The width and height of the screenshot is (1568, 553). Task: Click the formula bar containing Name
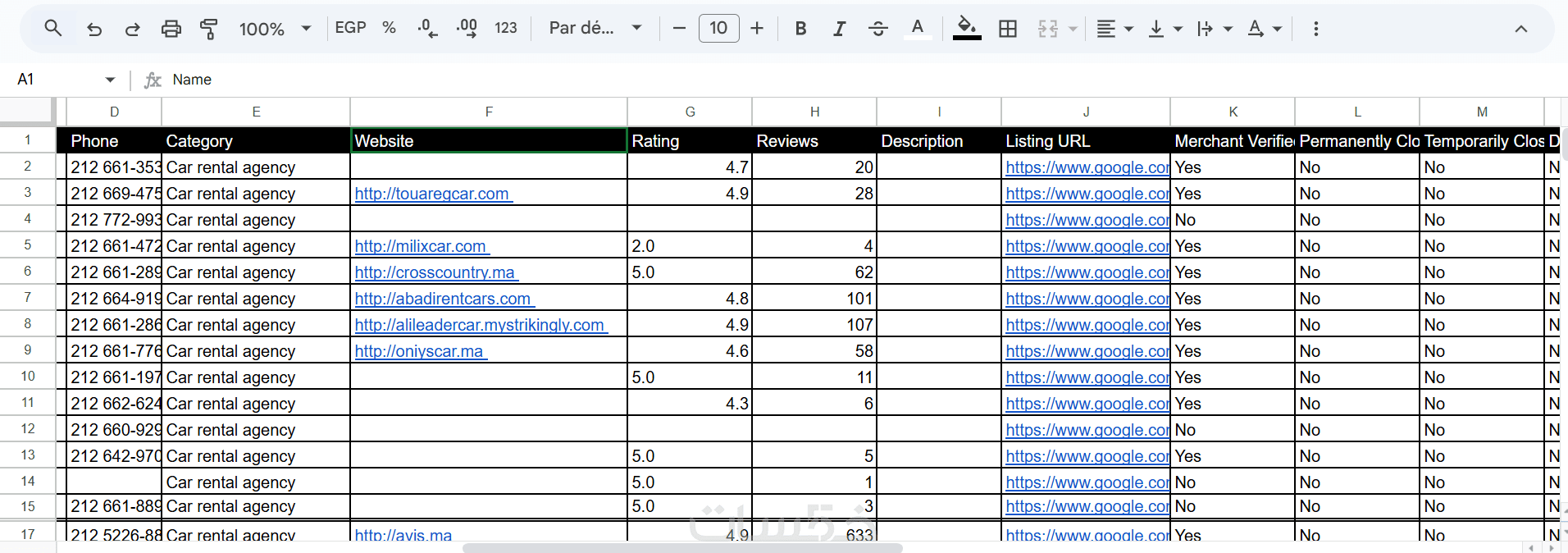click(x=865, y=80)
